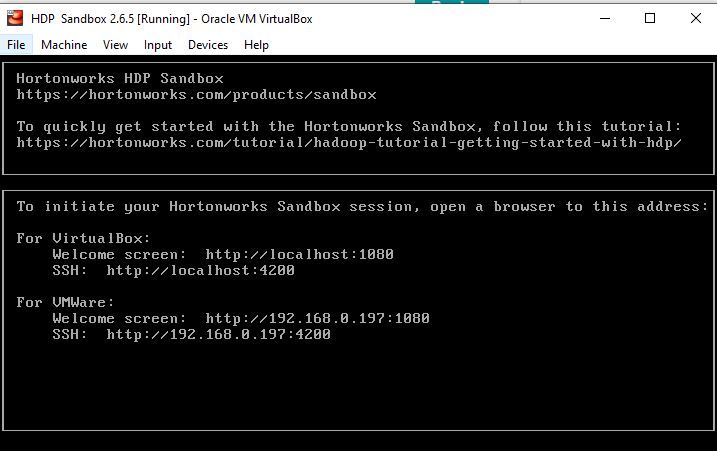
Task: Click the 'Hortonworks HDP Sandbox' heading text
Action: (120, 79)
